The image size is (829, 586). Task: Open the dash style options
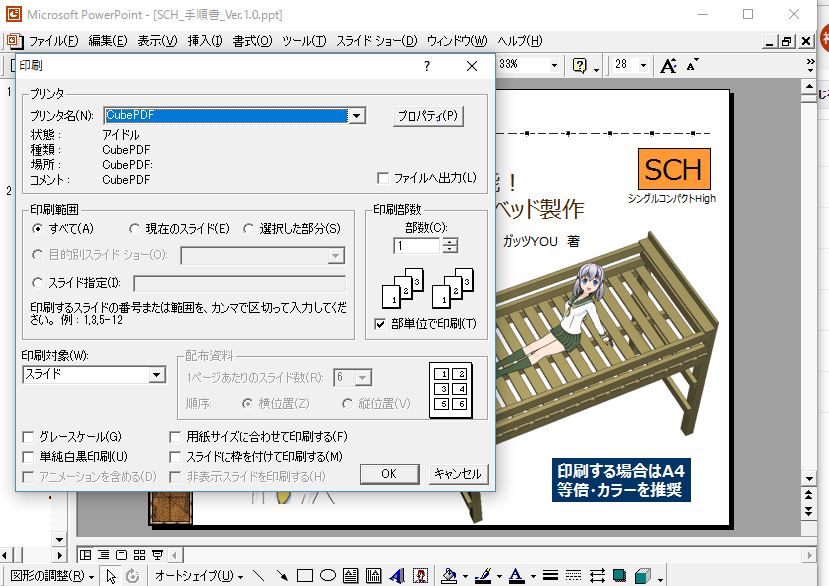573,575
